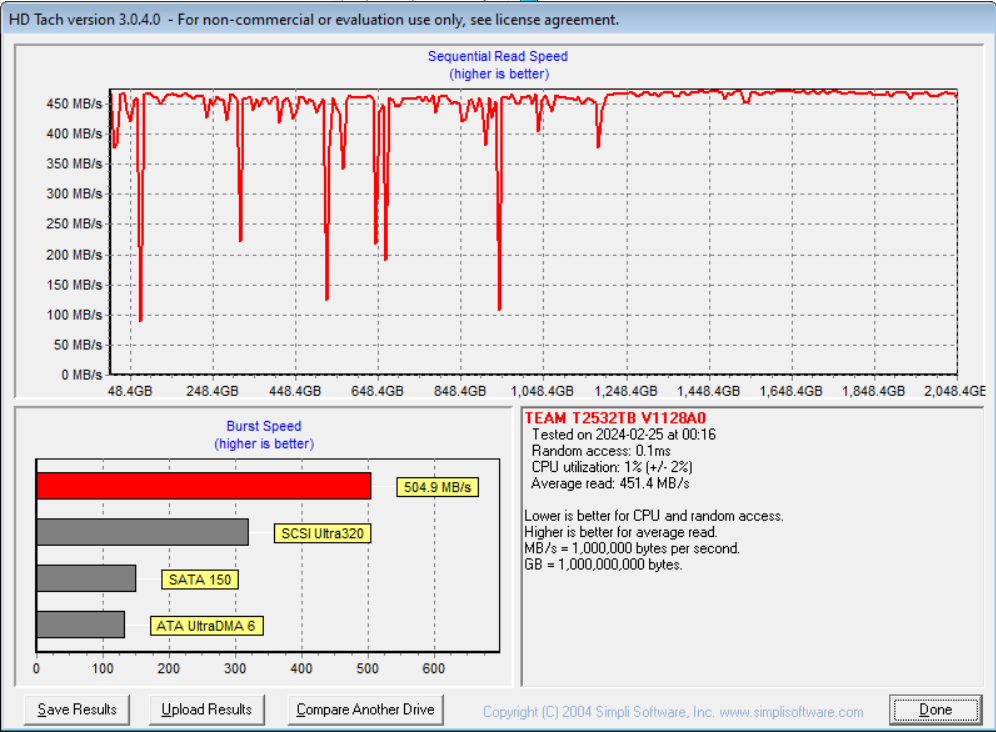Click the HD Tach version title bar
The height and width of the screenshot is (732, 996).
tap(314, 19)
